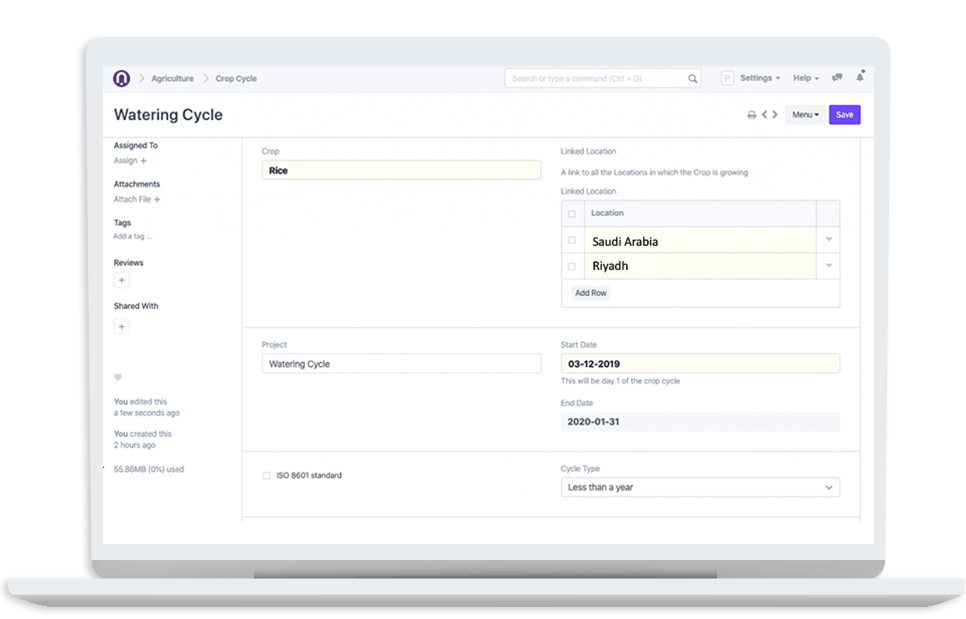
Task: Click the purple app logo home icon
Action: (x=121, y=78)
